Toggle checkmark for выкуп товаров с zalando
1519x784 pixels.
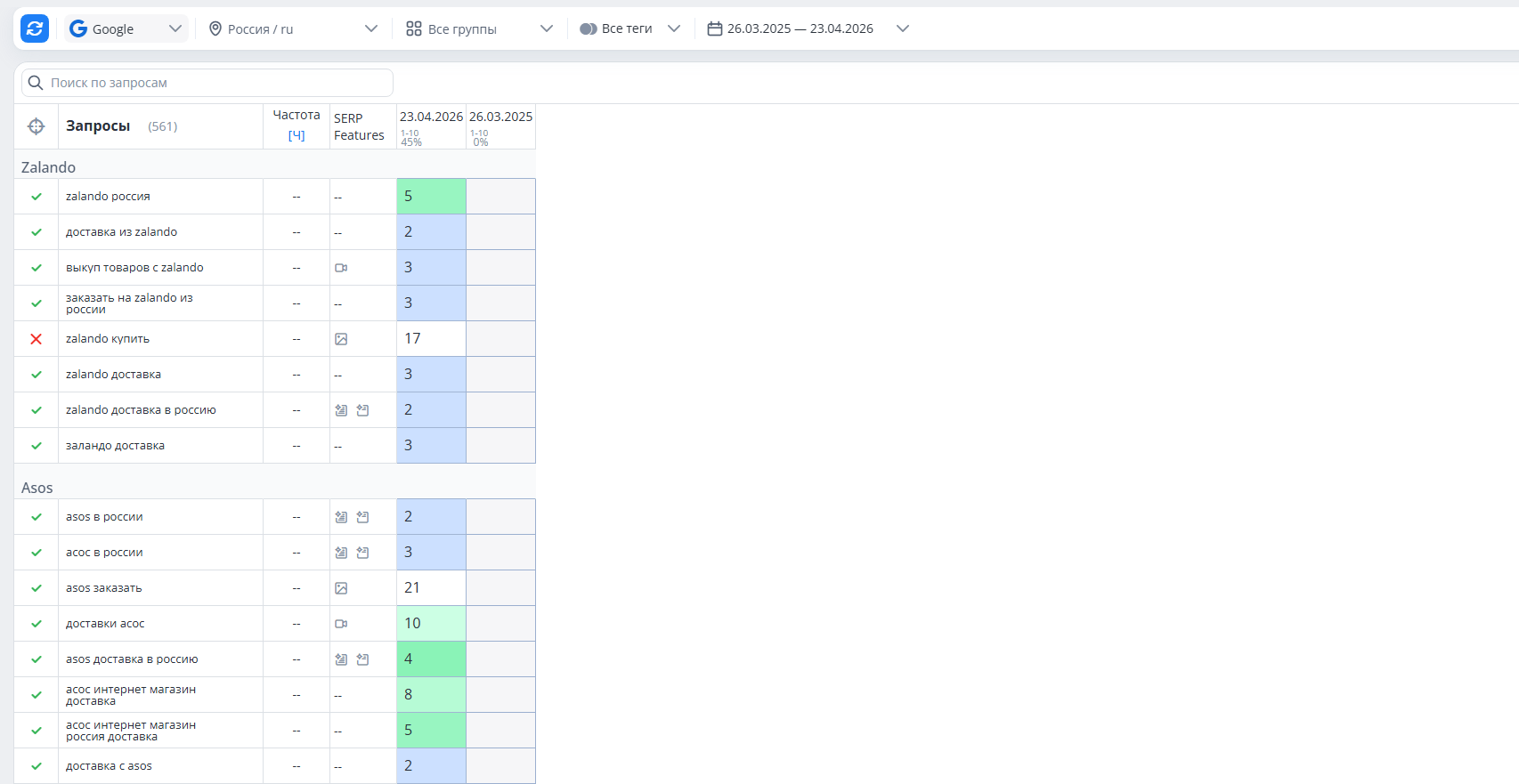click(37, 268)
